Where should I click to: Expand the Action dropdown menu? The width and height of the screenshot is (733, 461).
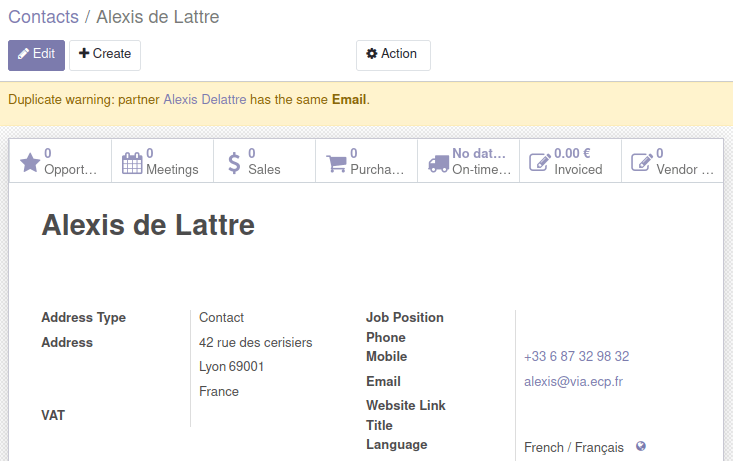(x=393, y=55)
